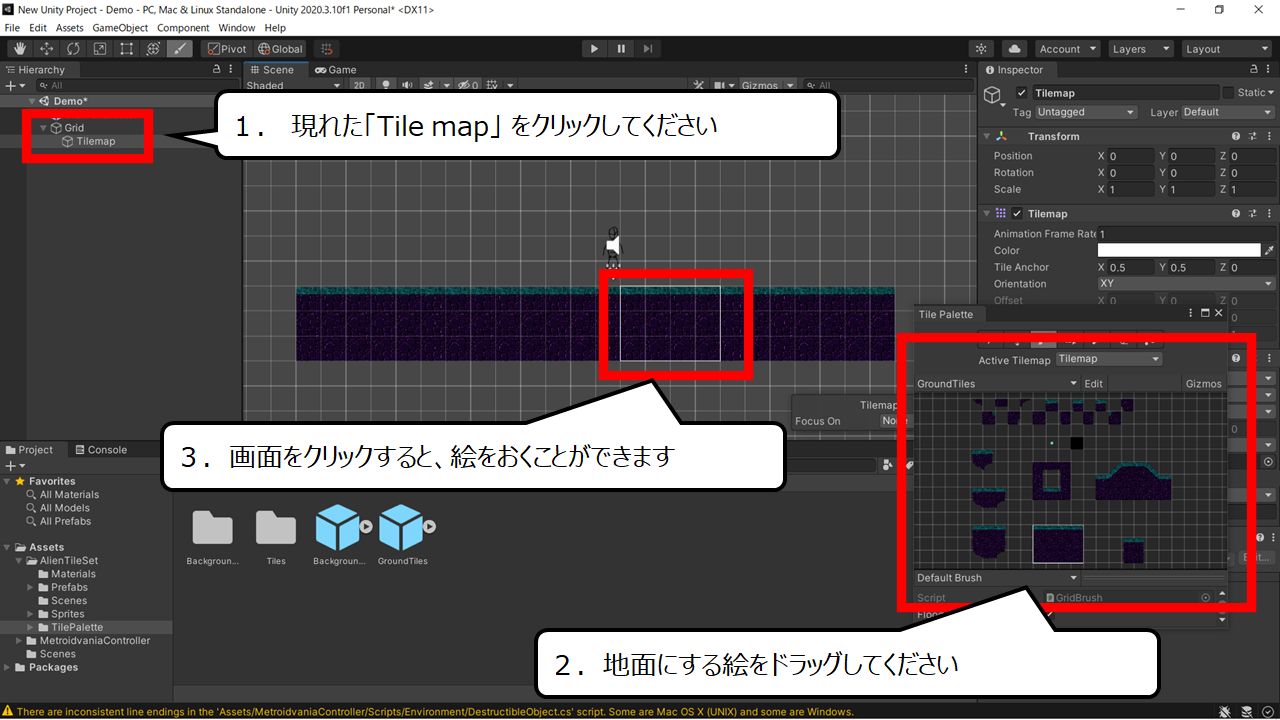This screenshot has width=1280, height=720.
Task: Open the Transform component context menu
Action: [x=1268, y=136]
